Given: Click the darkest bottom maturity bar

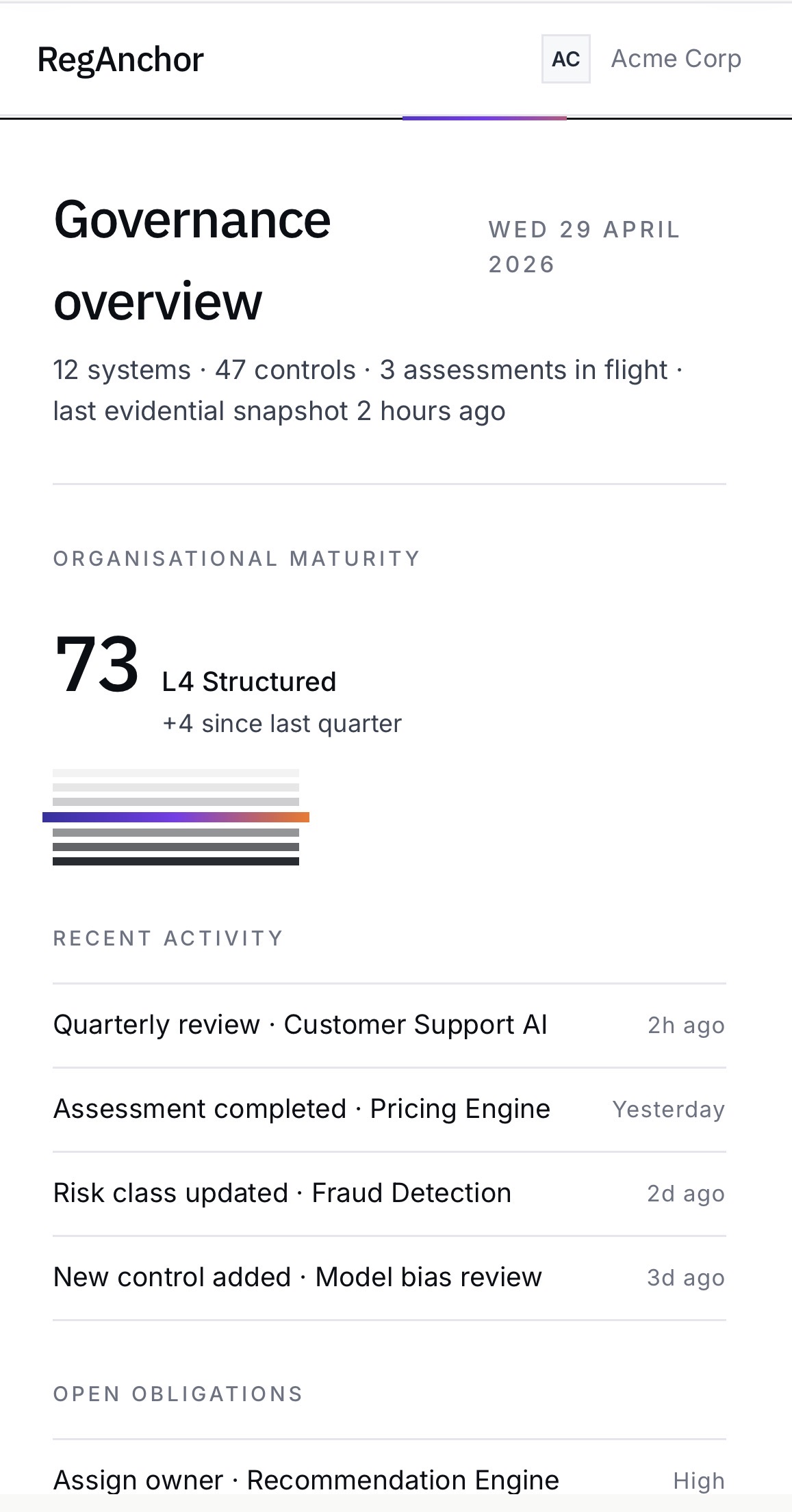Looking at the screenshot, I should (x=176, y=861).
